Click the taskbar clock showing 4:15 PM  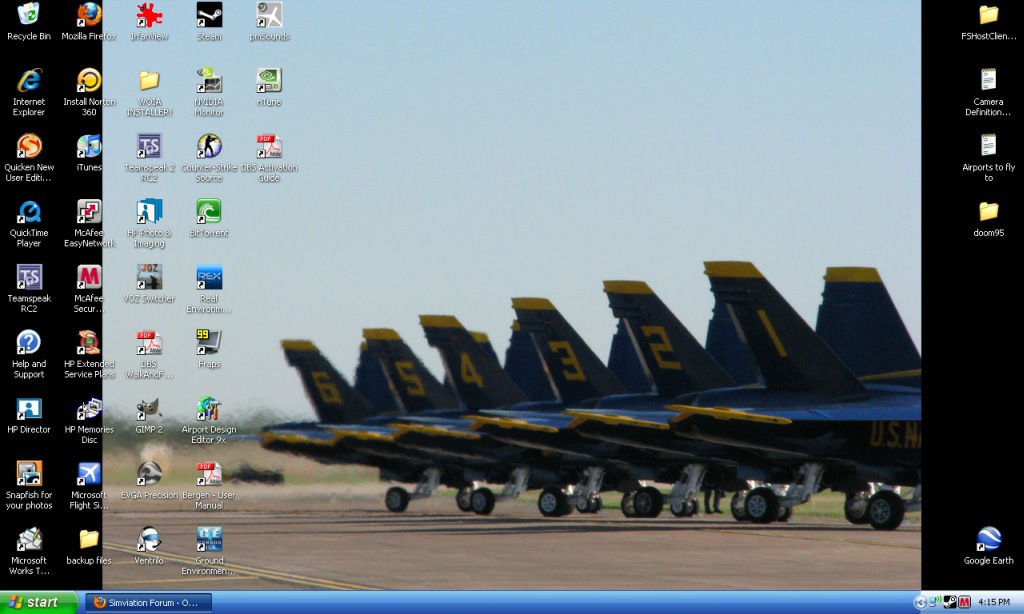(x=994, y=602)
